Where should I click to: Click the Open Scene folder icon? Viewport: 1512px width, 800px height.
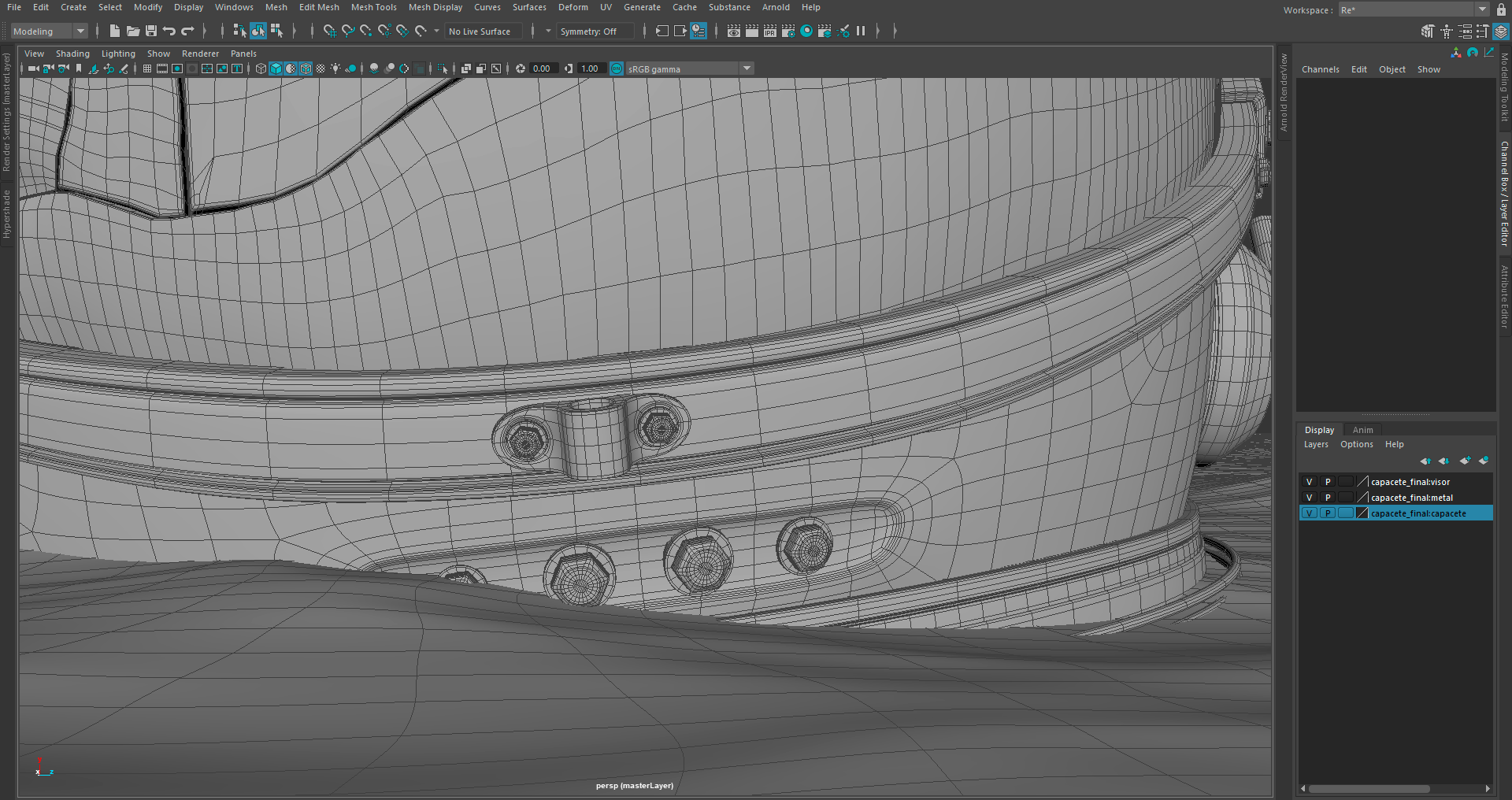(x=133, y=31)
